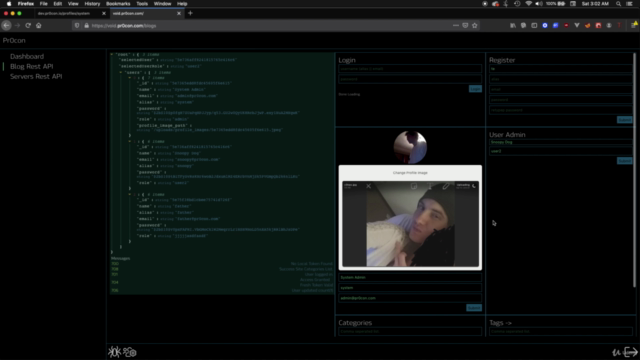The image size is (640, 360).
Task: Open the camera settings icon at bottom left
Action: click(130, 351)
